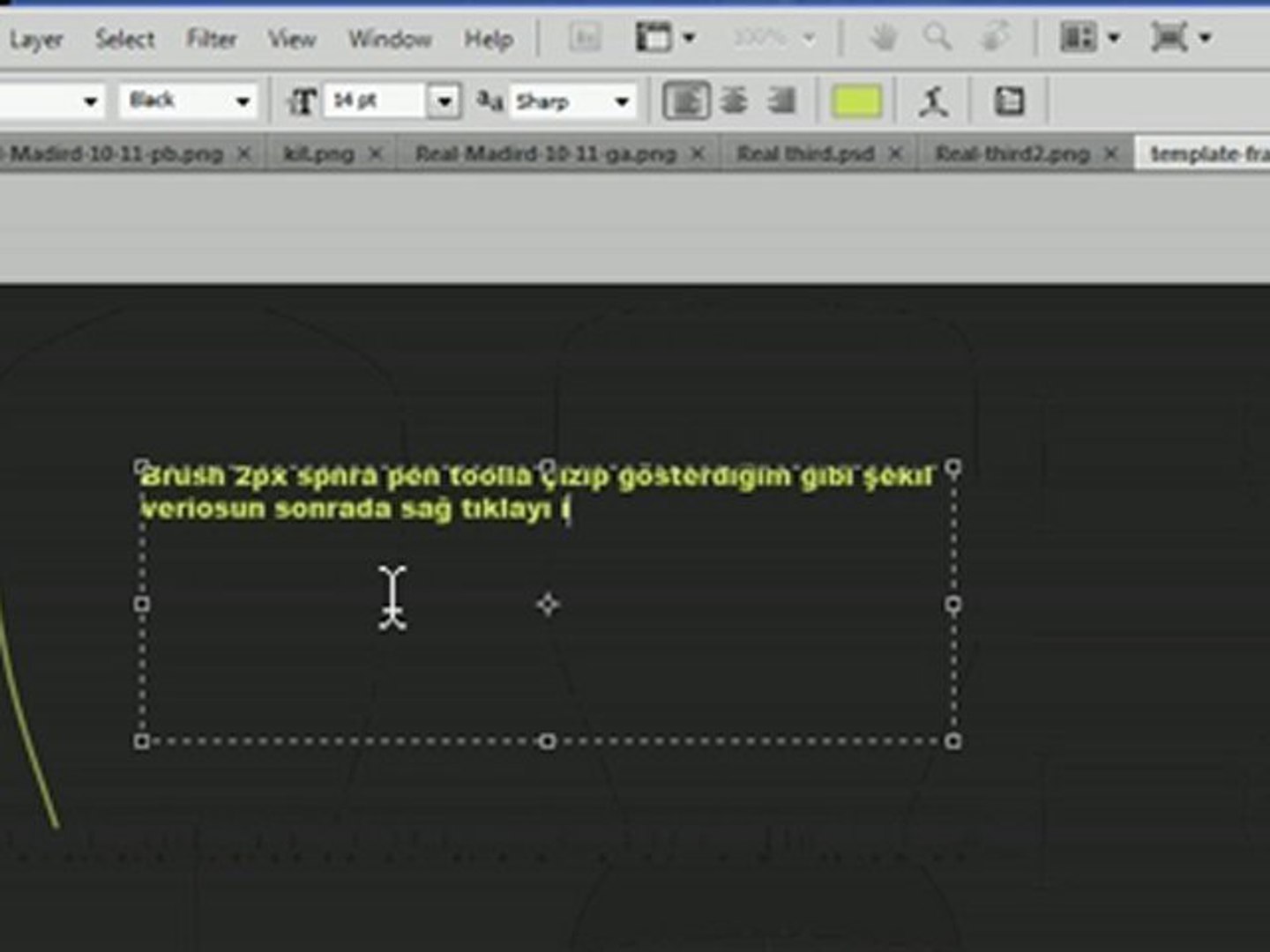
Task: Close the Real third.psd tab
Action: click(895, 154)
